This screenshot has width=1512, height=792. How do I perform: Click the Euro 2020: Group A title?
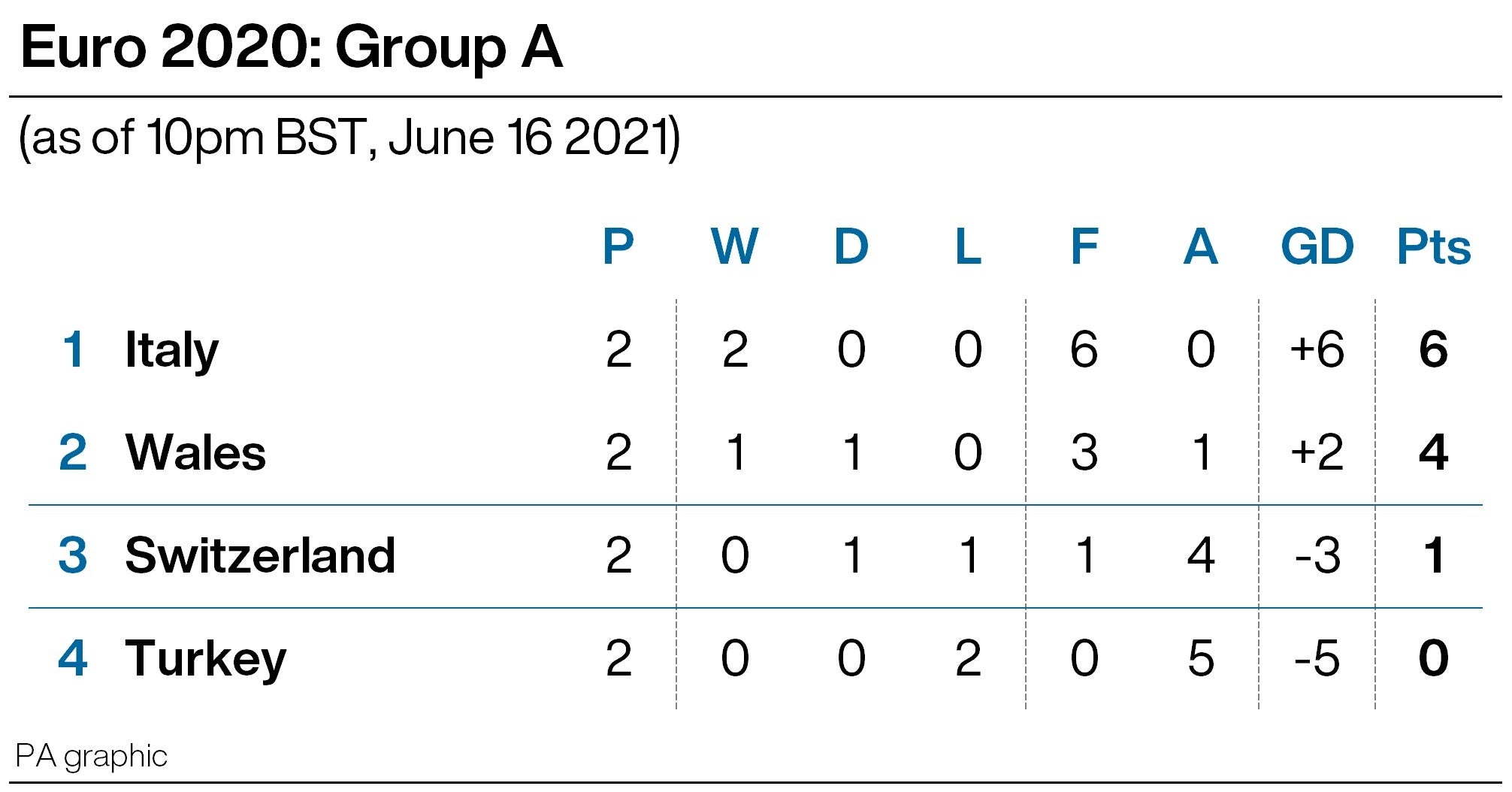[x=292, y=48]
